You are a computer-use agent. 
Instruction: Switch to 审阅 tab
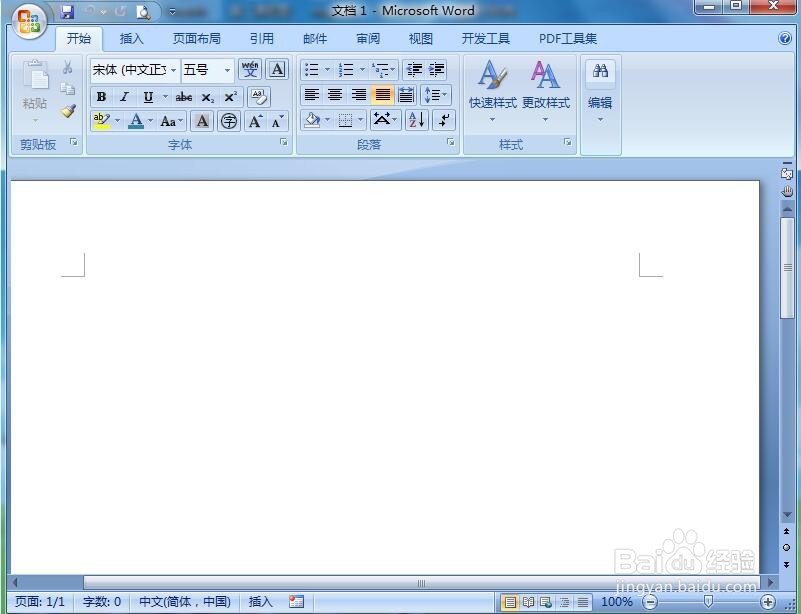368,39
